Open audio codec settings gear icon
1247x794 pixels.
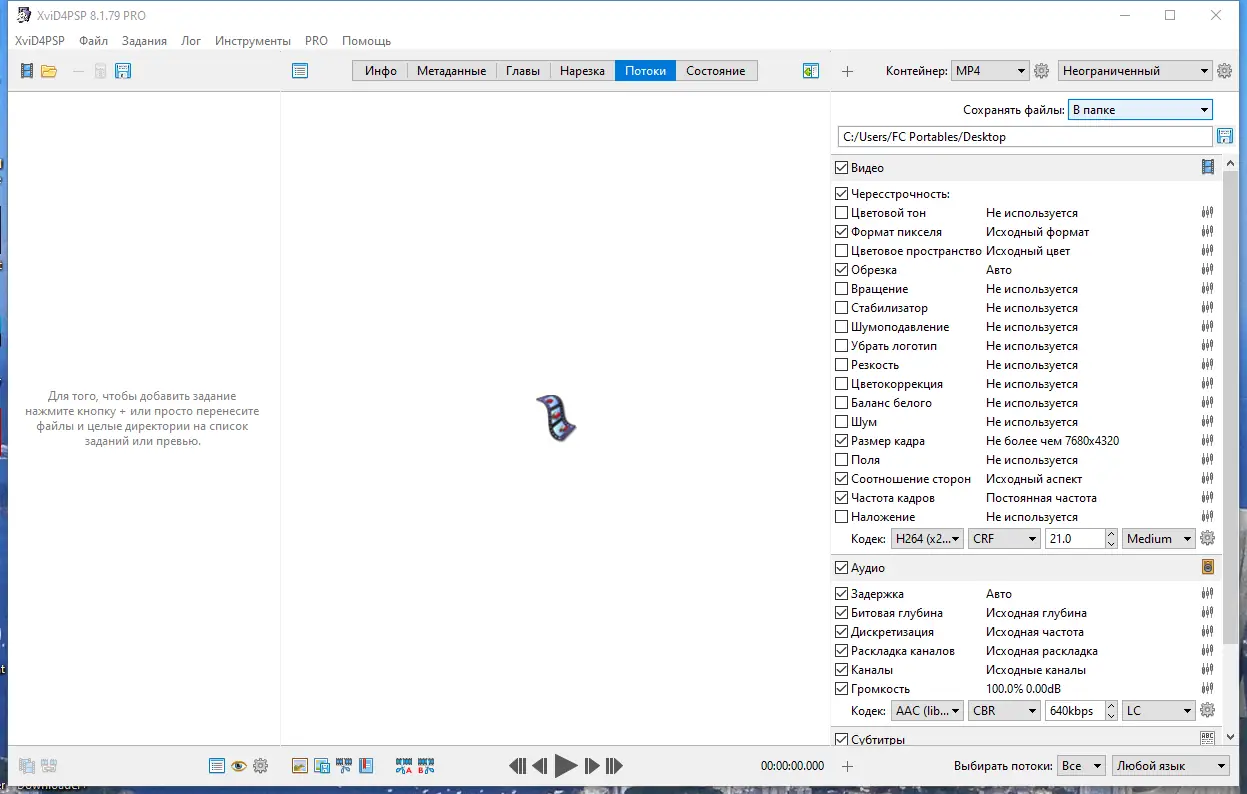pos(1207,710)
